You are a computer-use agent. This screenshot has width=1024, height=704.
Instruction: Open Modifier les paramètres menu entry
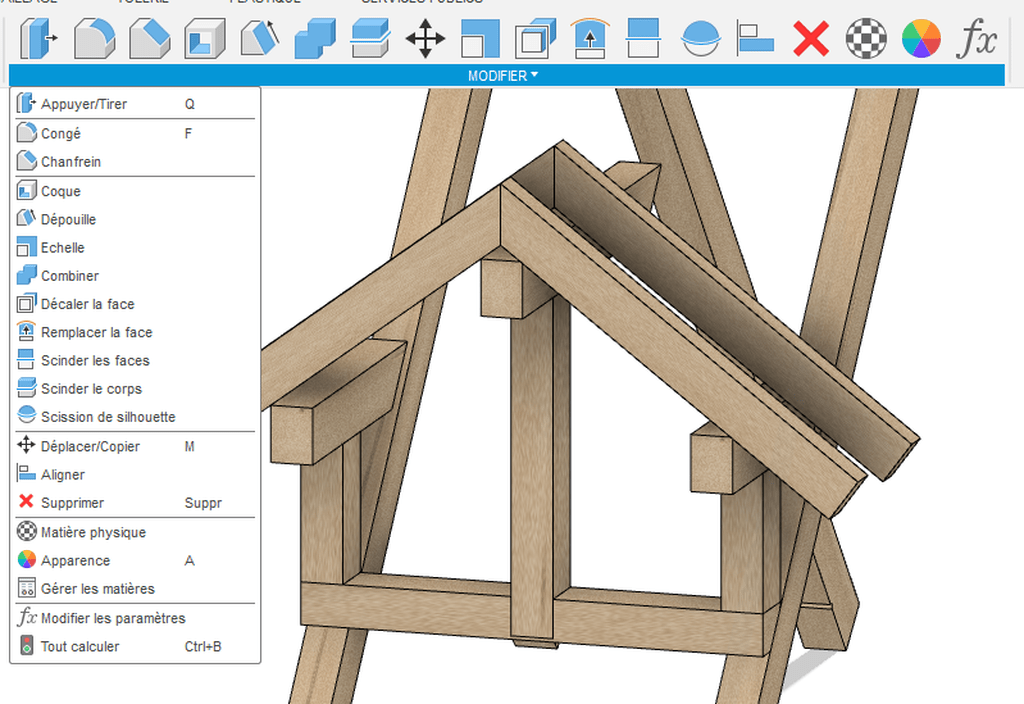[135, 618]
